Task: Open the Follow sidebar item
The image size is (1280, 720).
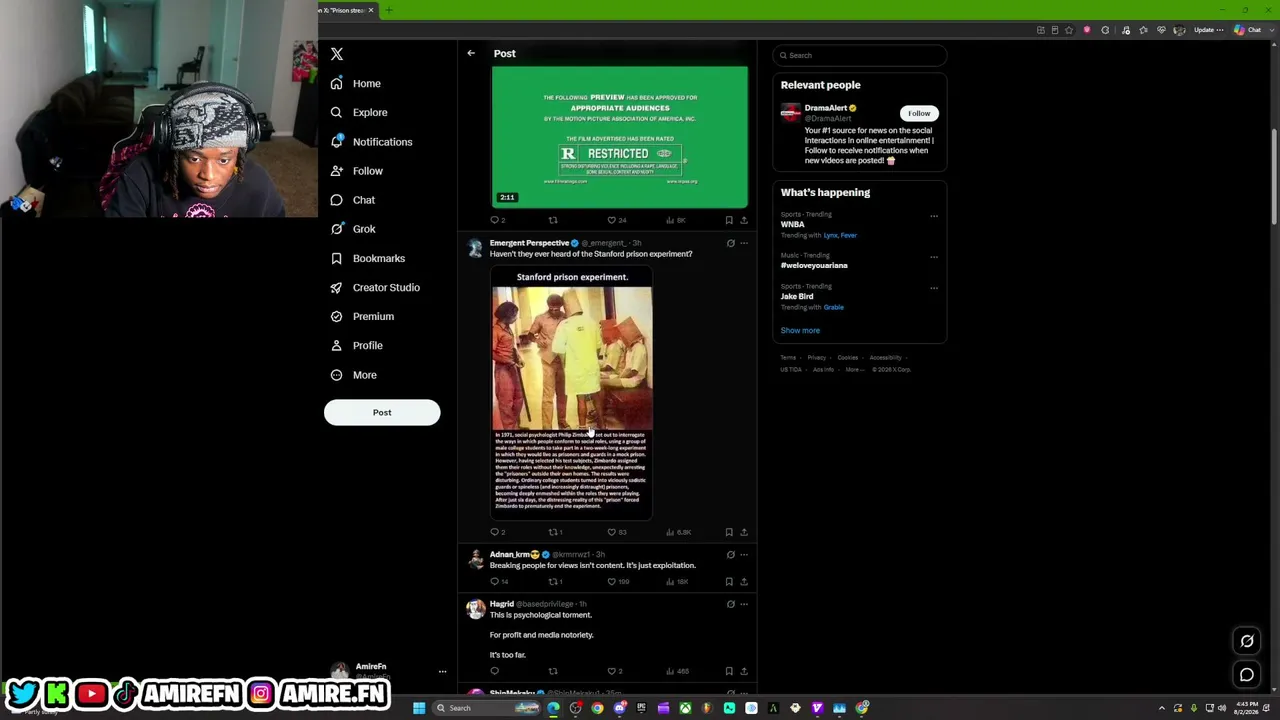Action: (357, 171)
